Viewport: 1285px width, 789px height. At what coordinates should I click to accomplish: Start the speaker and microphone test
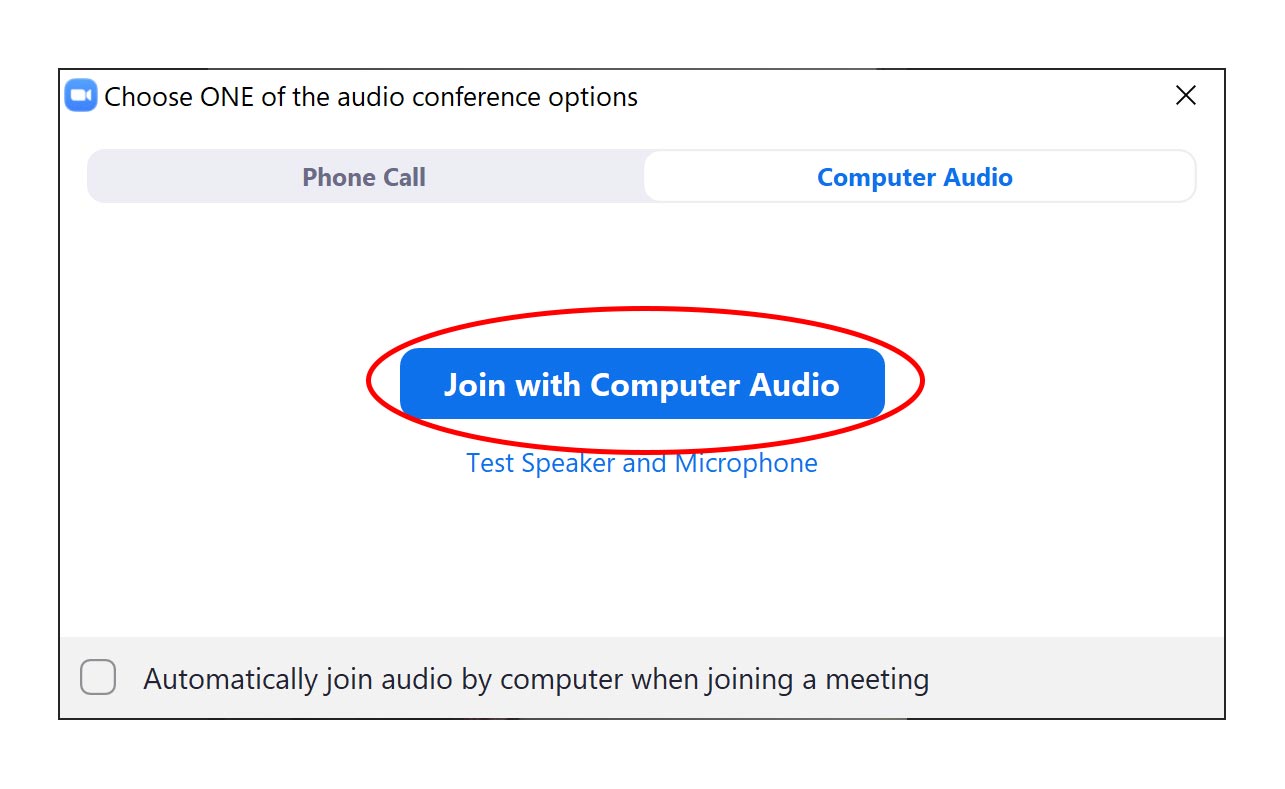pos(641,462)
